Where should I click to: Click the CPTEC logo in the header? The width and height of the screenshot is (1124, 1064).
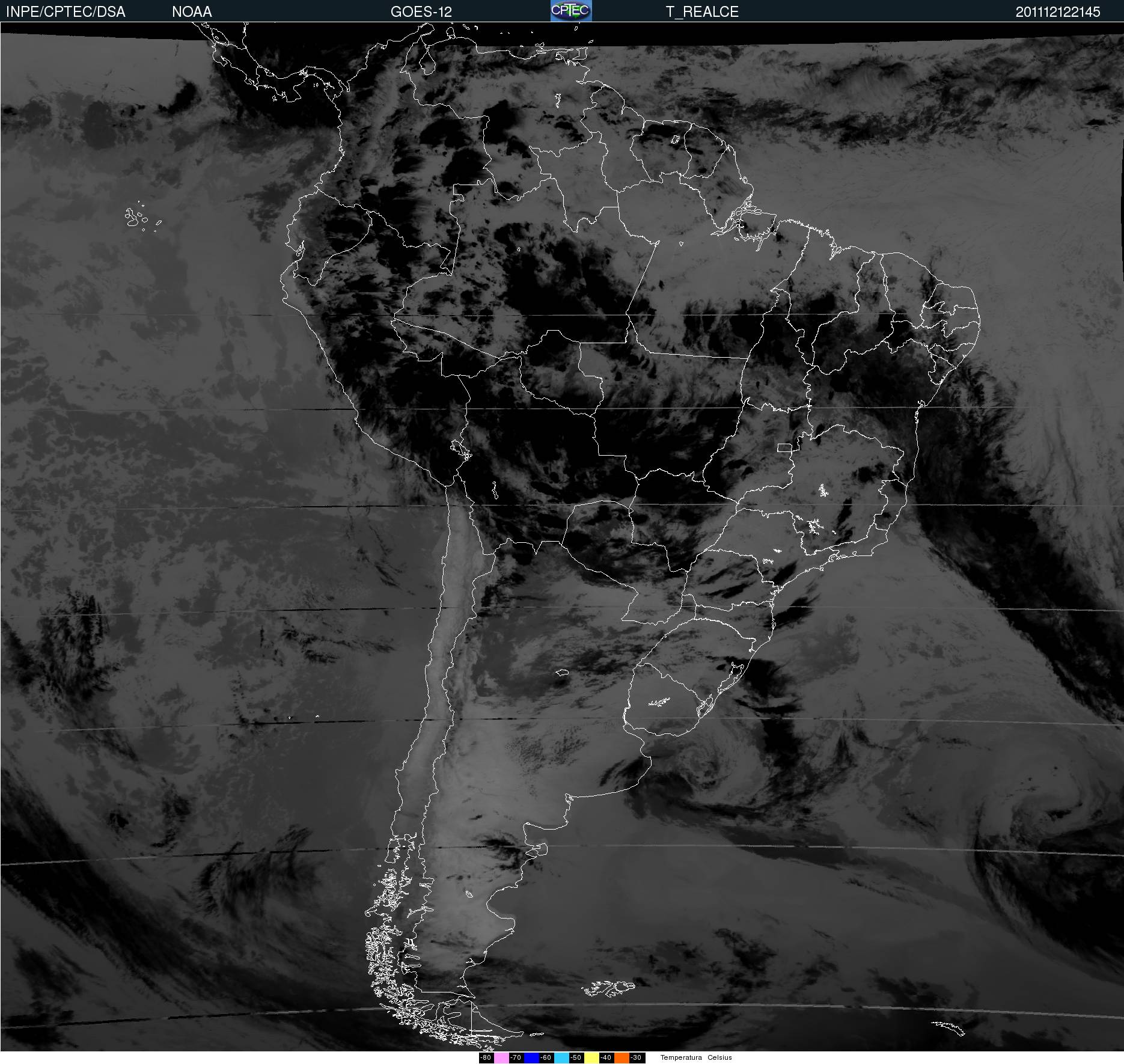pos(571,11)
